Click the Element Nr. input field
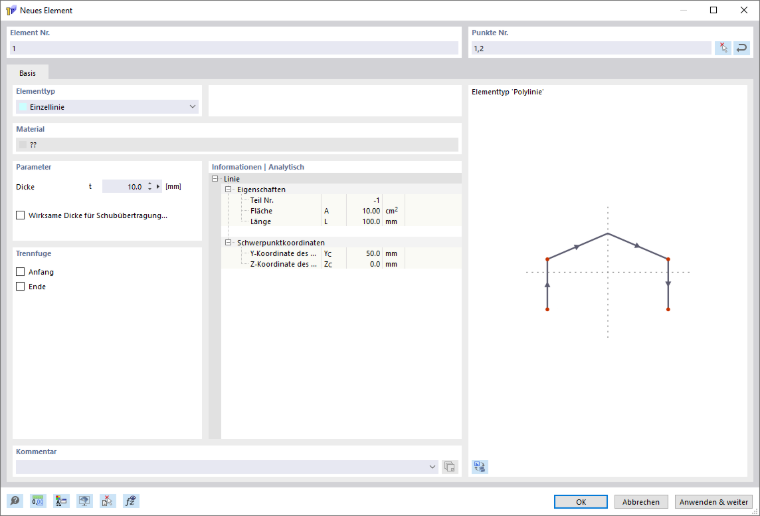760x516 pixels. (234, 48)
